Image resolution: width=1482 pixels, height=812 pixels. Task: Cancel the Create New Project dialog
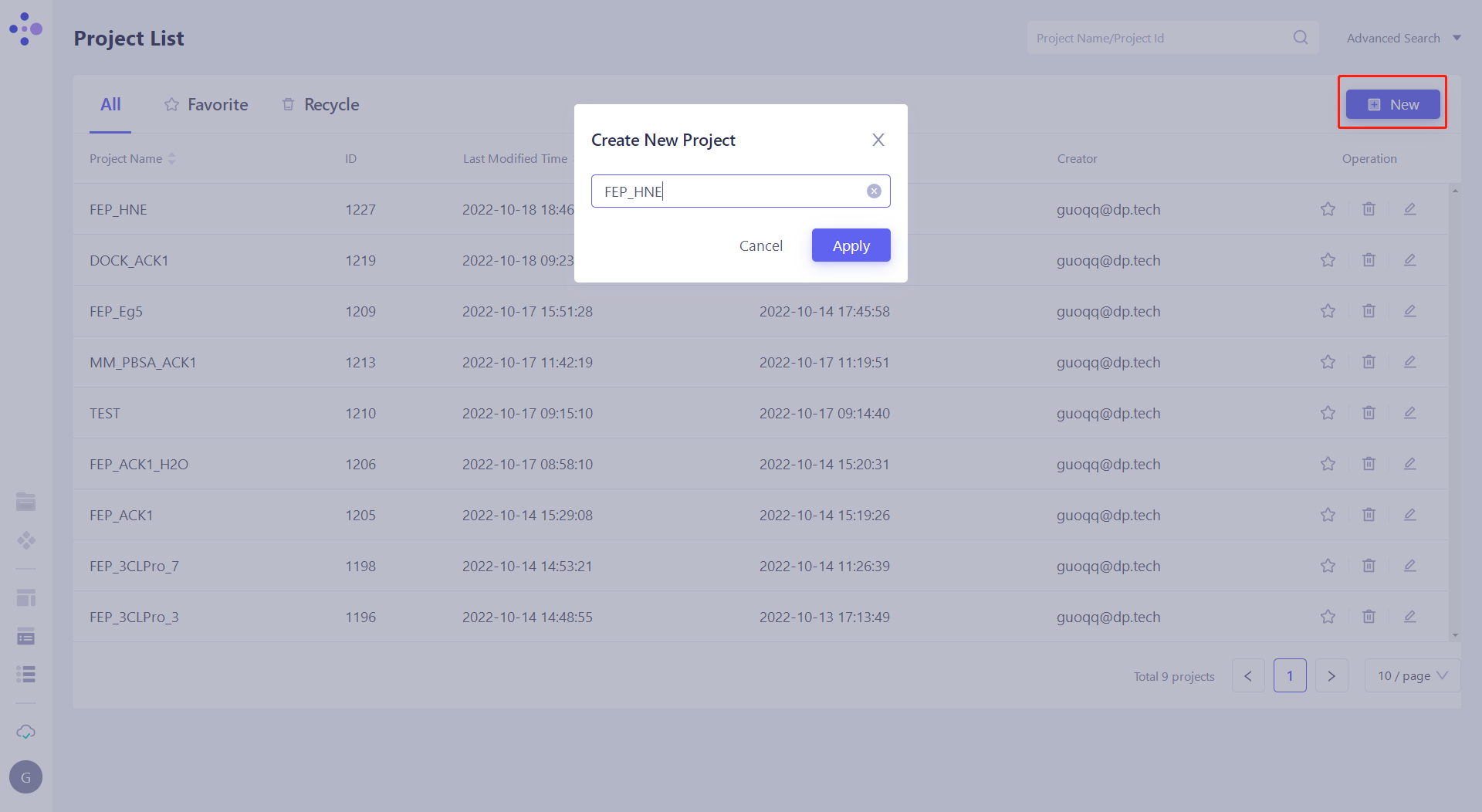pyautogui.click(x=761, y=245)
